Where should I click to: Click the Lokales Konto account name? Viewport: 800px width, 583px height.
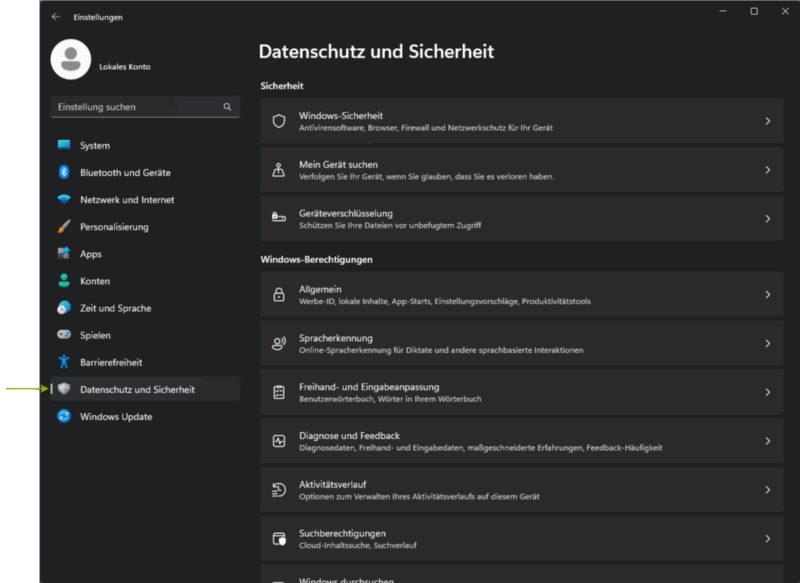pos(124,67)
